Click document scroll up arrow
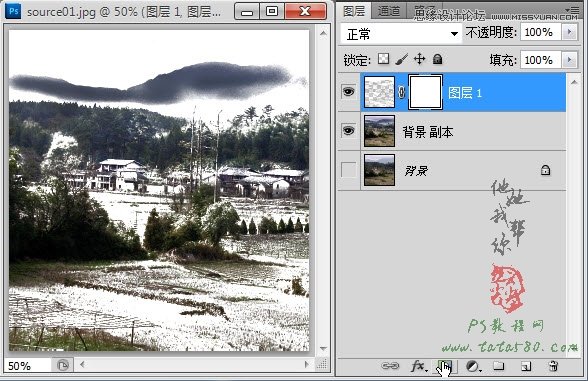This screenshot has width=588, height=381. tap(323, 33)
